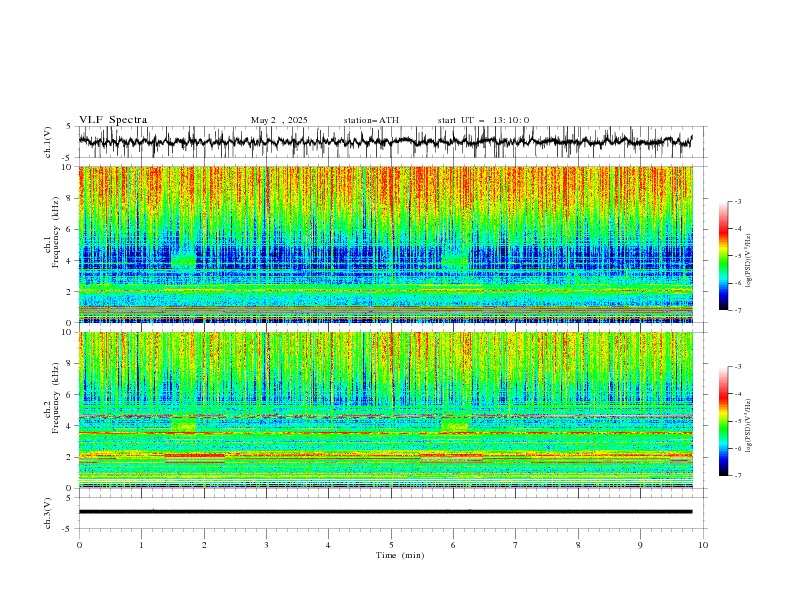792x612 pixels.
Task: Click time axis tick label "1"
Action: (x=141, y=545)
